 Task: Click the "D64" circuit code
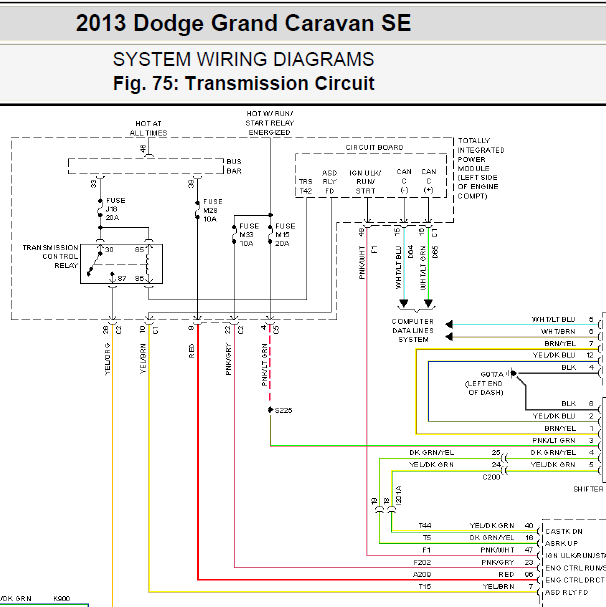point(410,252)
